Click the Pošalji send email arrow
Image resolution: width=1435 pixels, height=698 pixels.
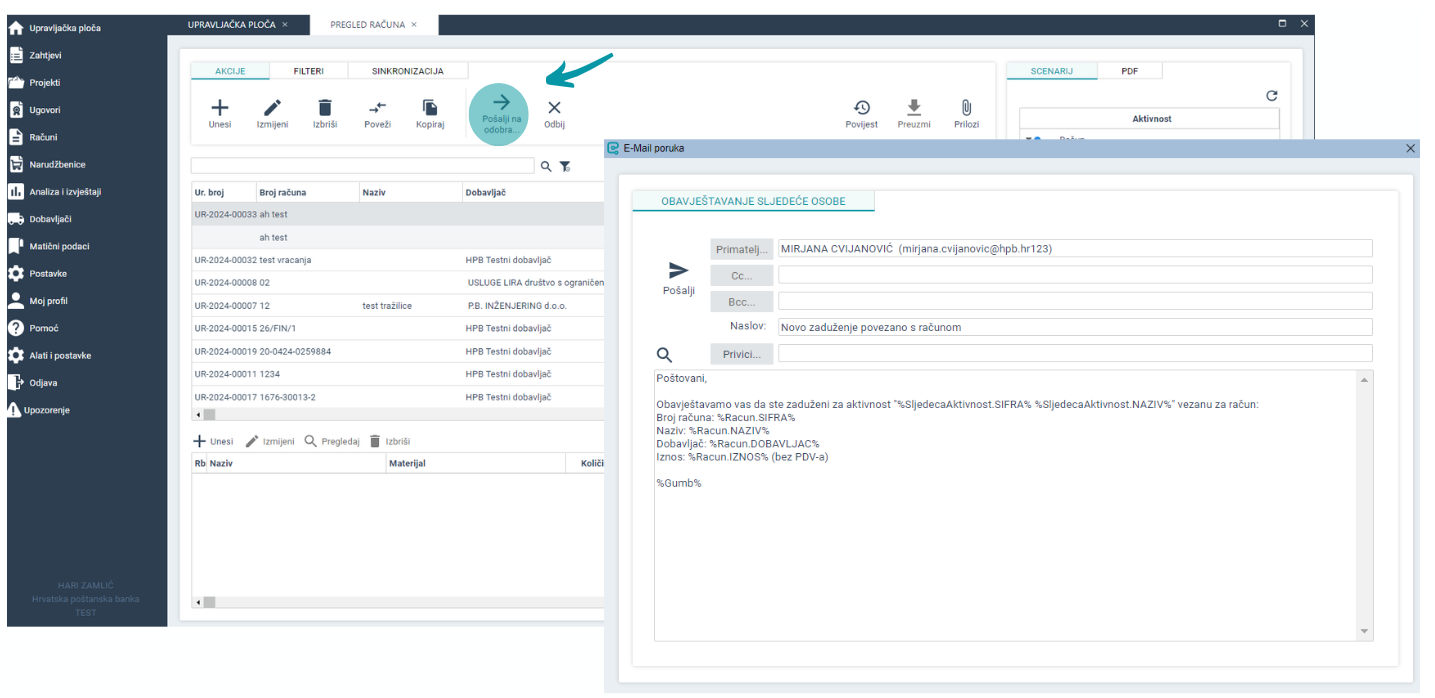click(678, 270)
